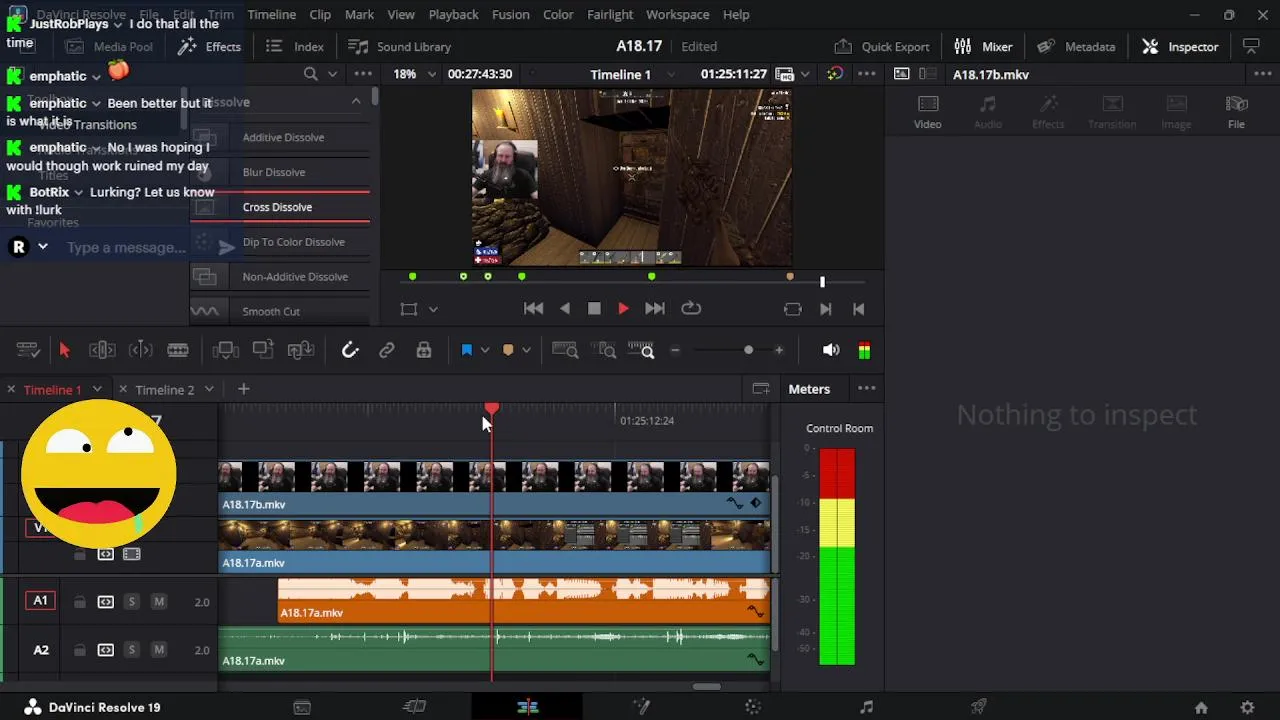Toggle Position Lock in toolbar
The width and height of the screenshot is (1280, 720).
point(424,350)
